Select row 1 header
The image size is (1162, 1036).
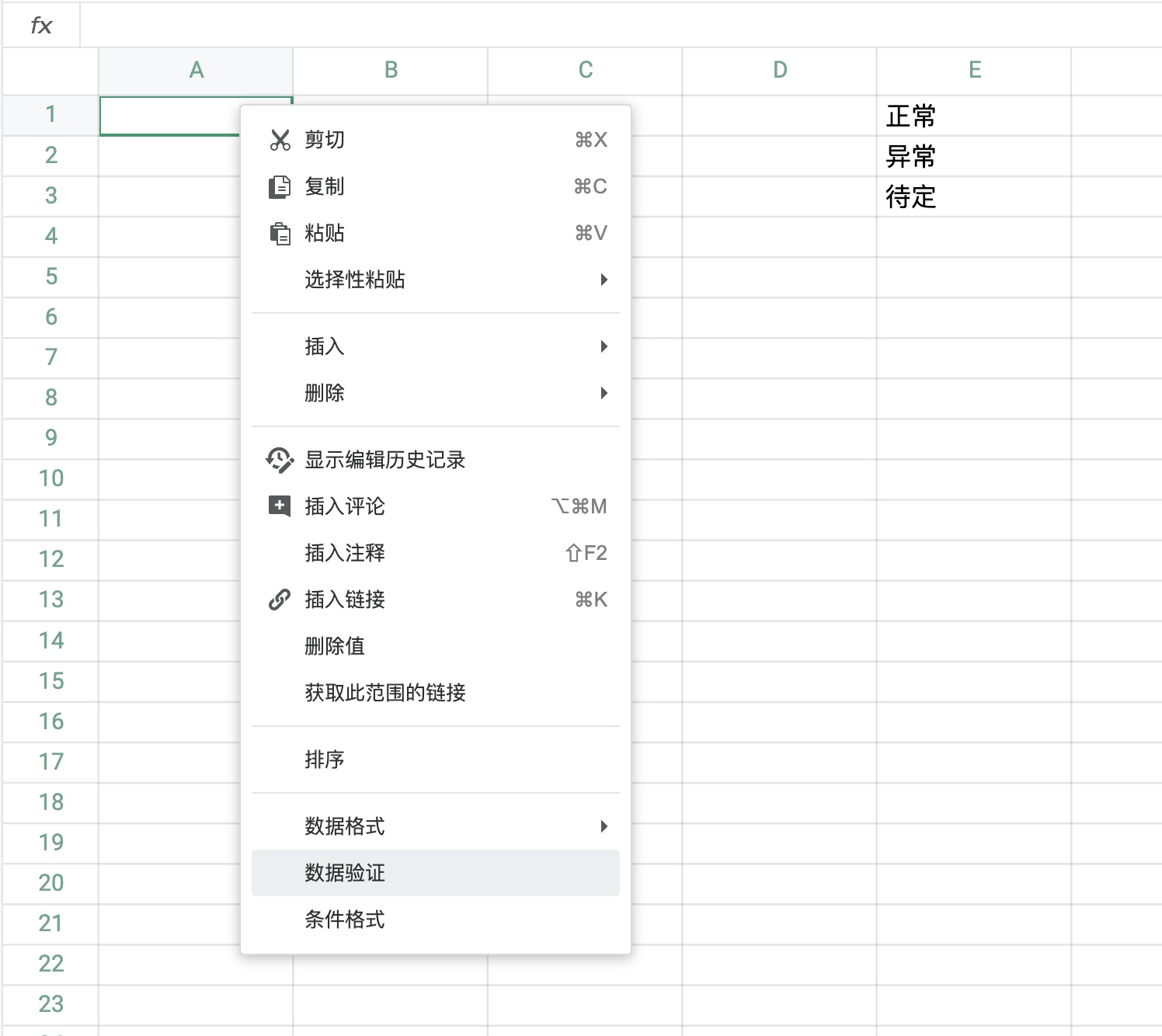tap(50, 115)
